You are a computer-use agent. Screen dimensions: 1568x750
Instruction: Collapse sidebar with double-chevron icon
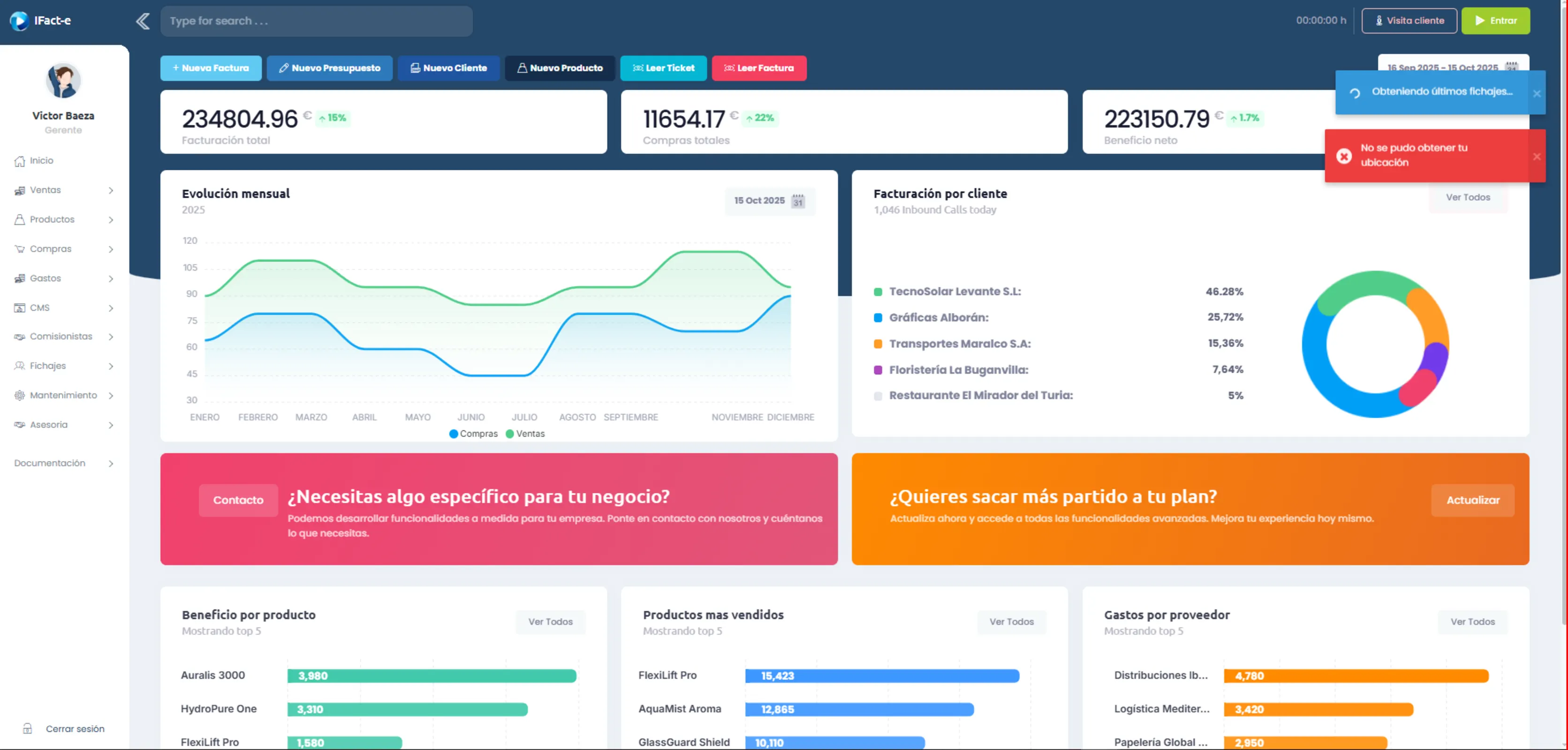pos(143,21)
